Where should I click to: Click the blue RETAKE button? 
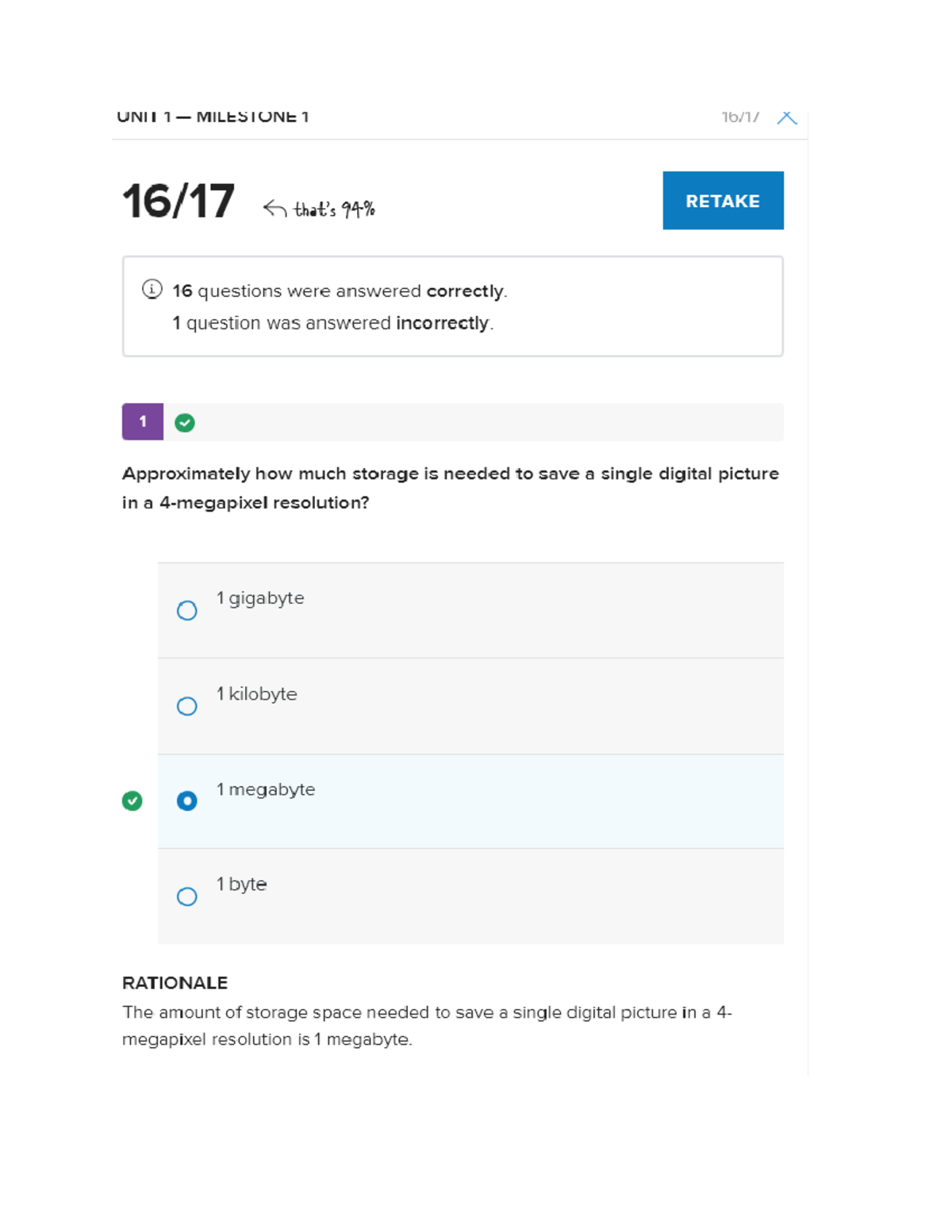722,201
